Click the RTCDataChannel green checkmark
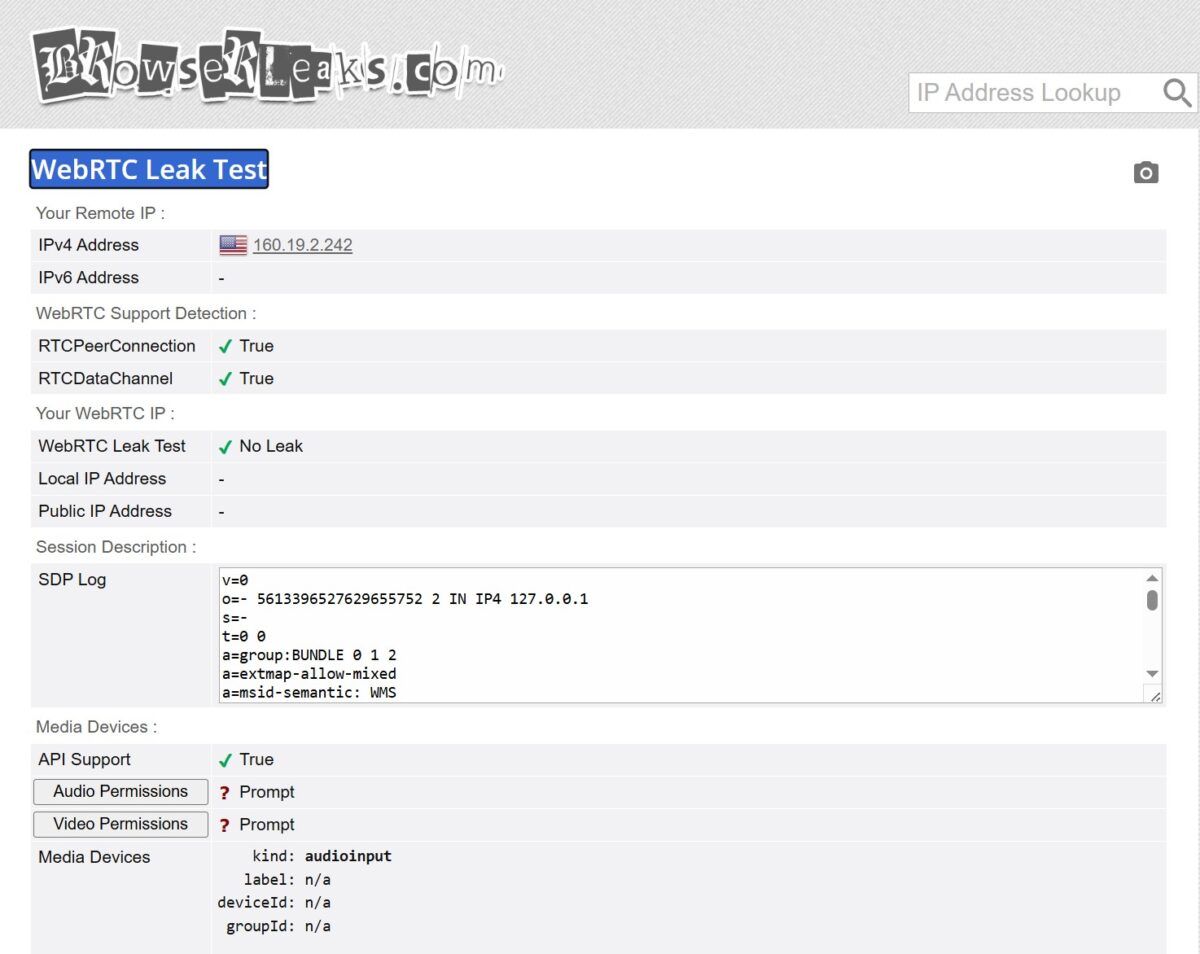This screenshot has height=954, width=1200. click(x=226, y=379)
